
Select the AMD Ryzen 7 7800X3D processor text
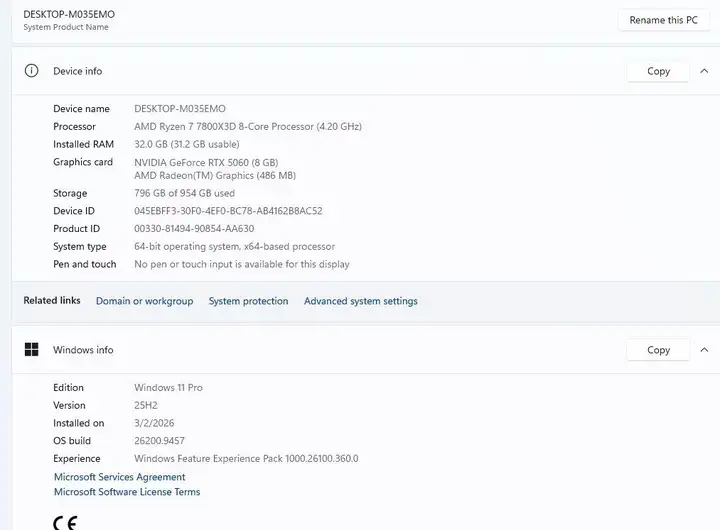coord(248,126)
